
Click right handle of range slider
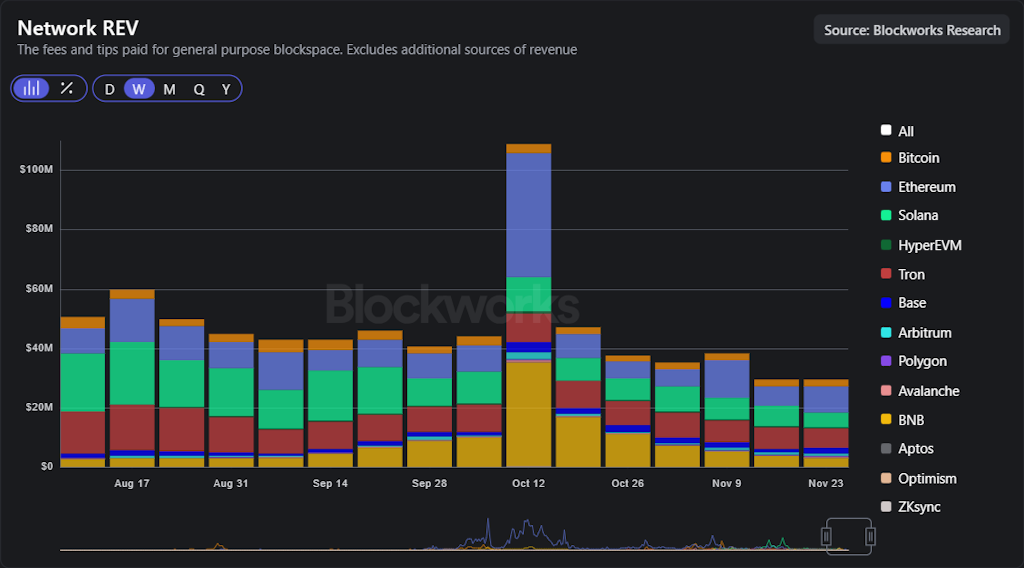[871, 537]
